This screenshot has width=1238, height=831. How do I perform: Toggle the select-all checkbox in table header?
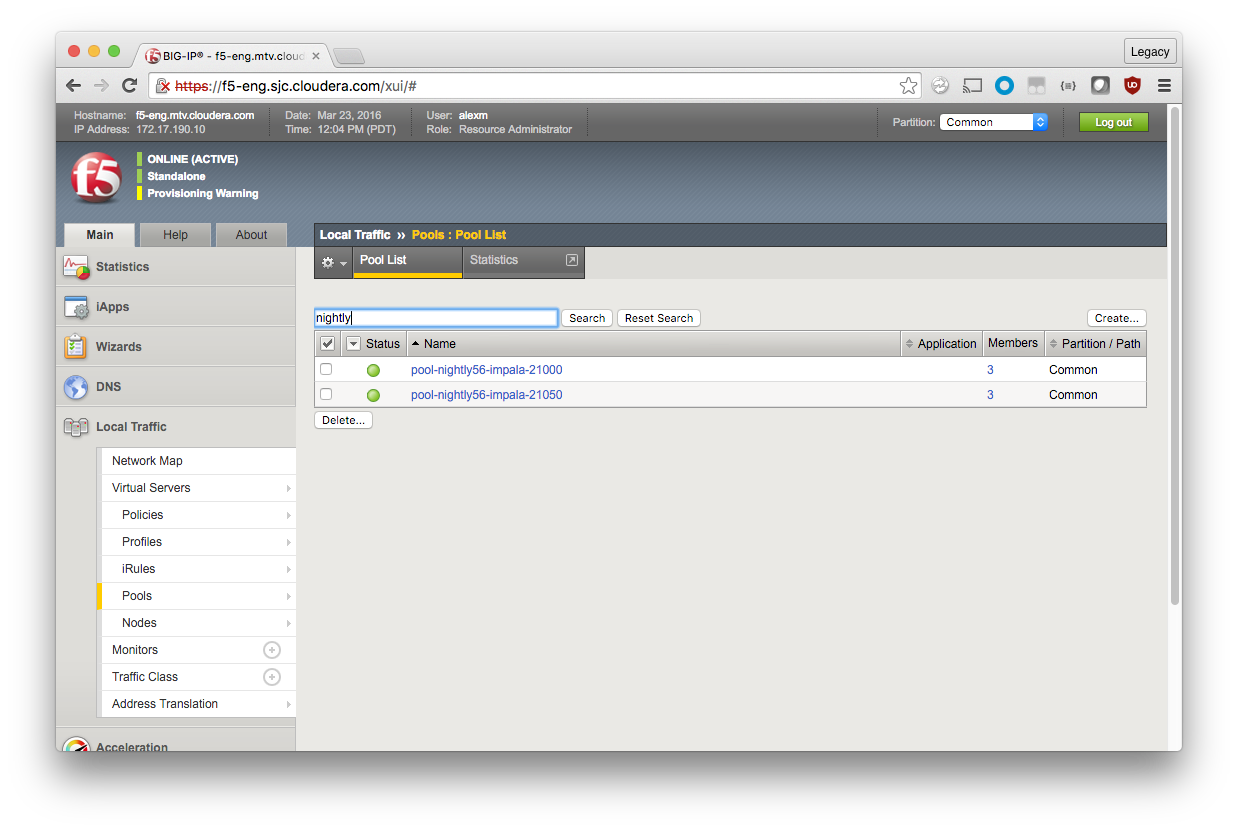coord(327,344)
